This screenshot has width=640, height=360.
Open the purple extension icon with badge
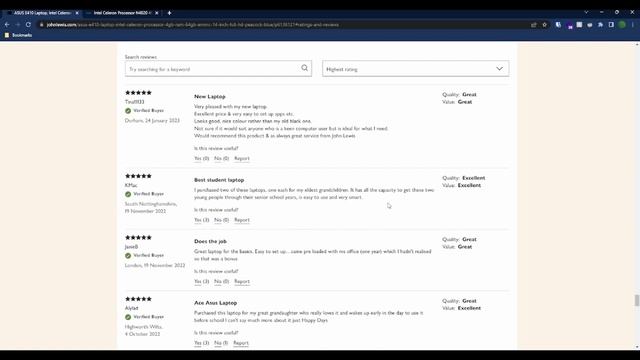570,26
